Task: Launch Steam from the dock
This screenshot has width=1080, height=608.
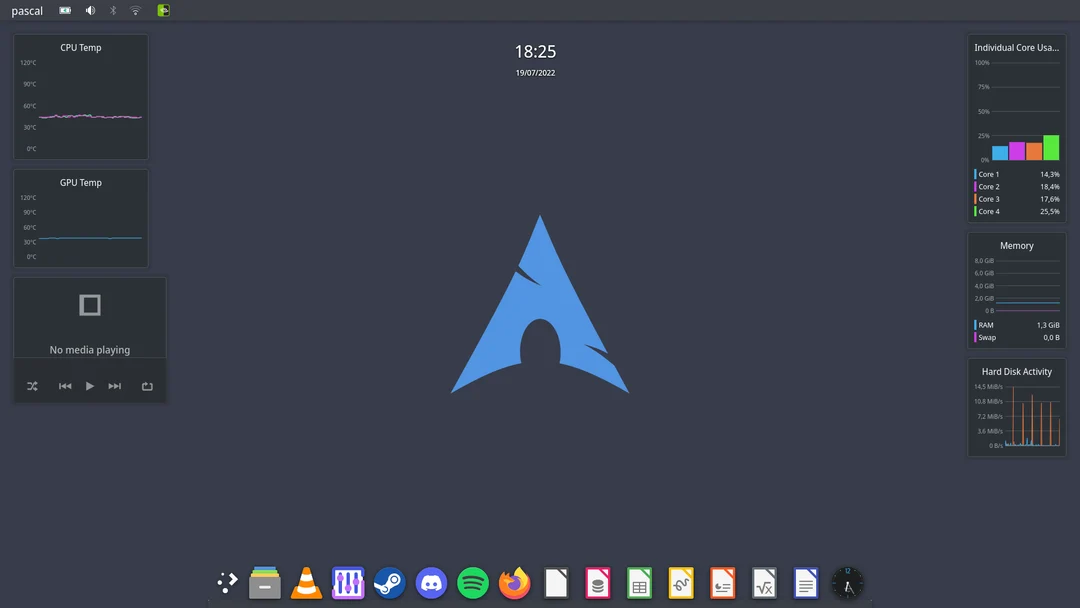Action: coord(389,583)
